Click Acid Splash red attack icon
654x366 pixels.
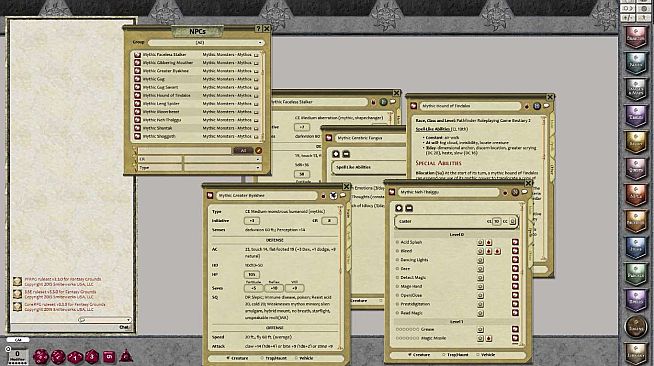click(x=489, y=242)
